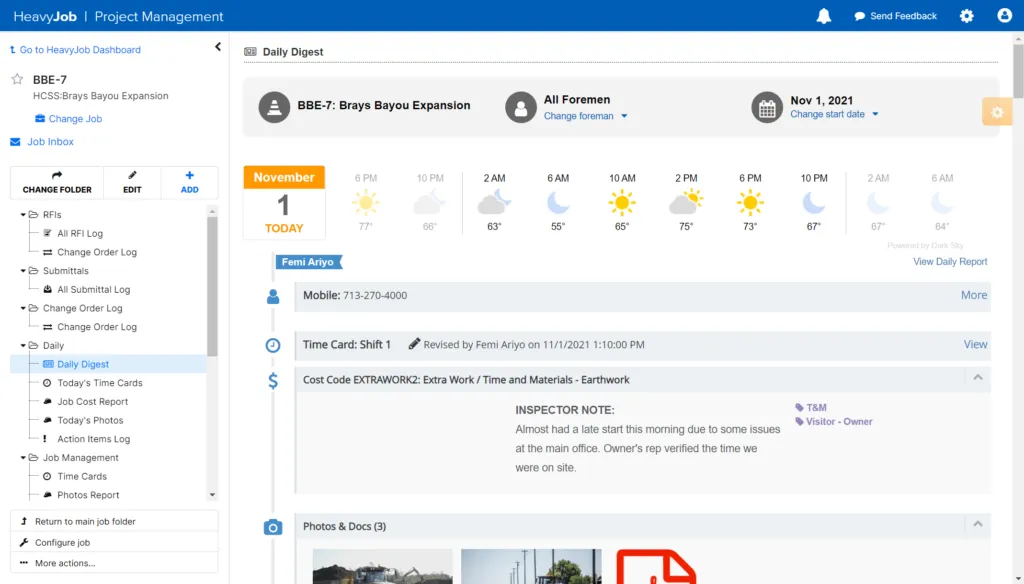
Task: Collapse the Photos & Docs section
Action: (978, 524)
